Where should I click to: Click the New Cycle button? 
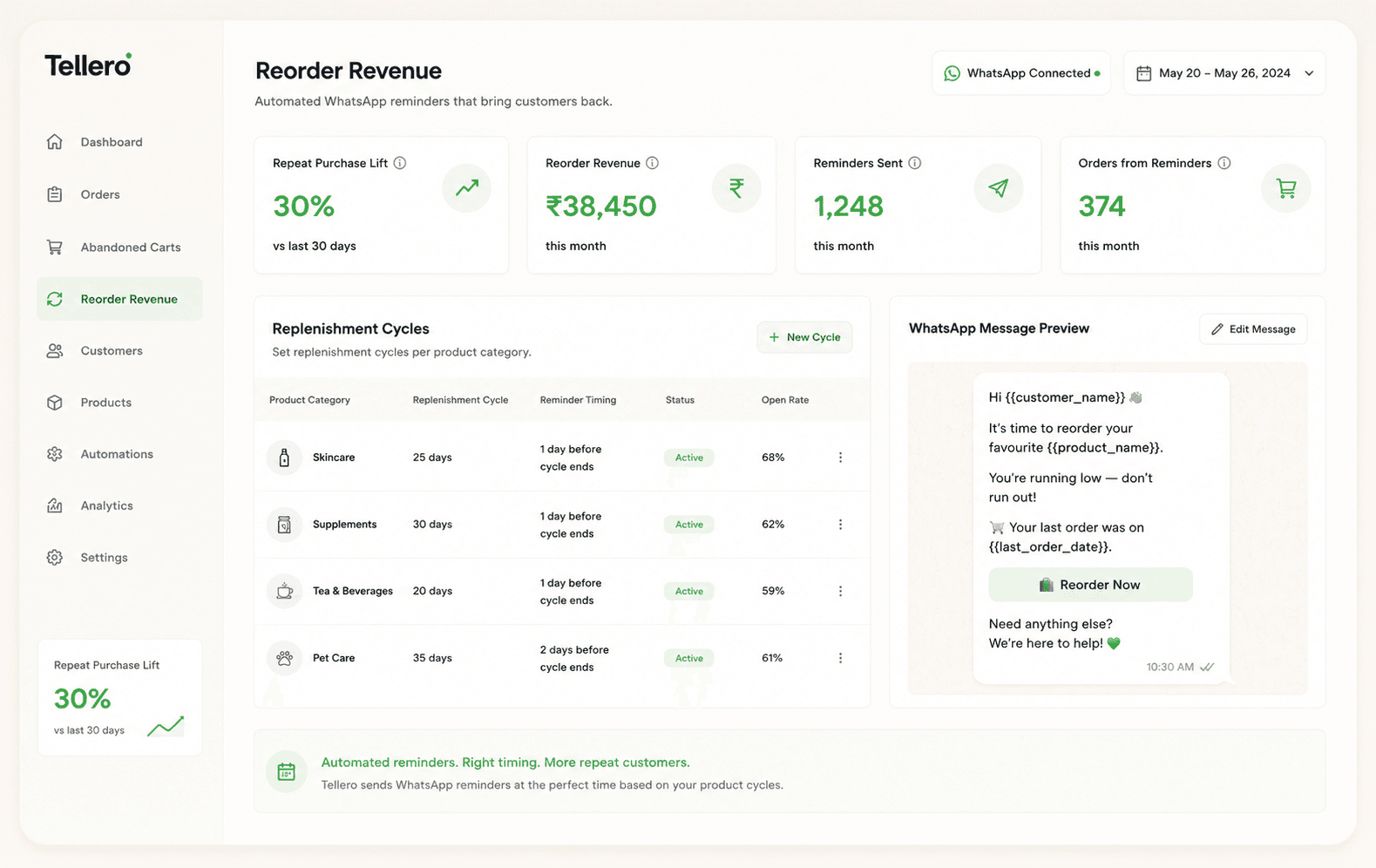coord(804,337)
